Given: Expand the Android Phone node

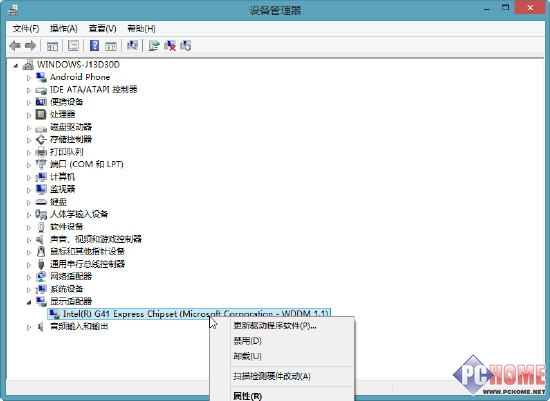Looking at the screenshot, I should [29, 78].
